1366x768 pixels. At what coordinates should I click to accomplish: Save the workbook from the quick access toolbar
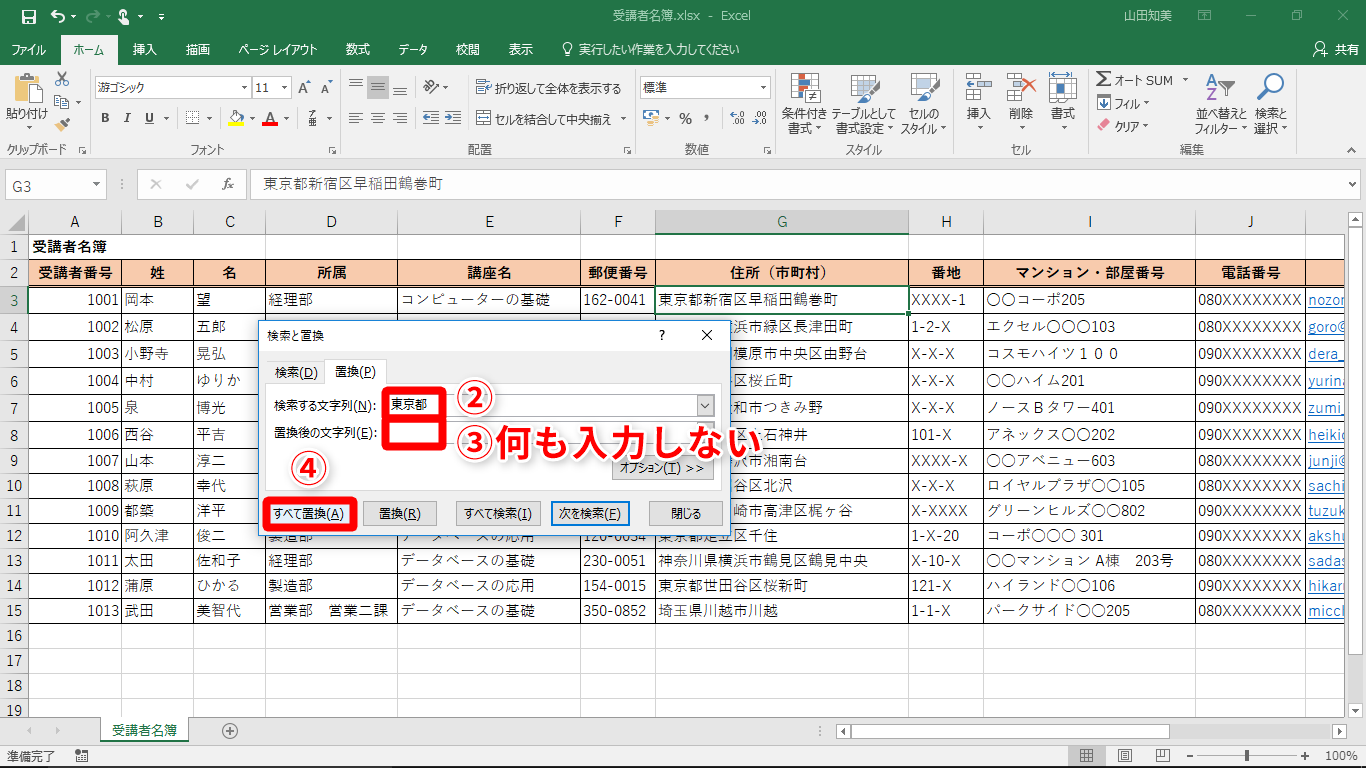(x=28, y=17)
